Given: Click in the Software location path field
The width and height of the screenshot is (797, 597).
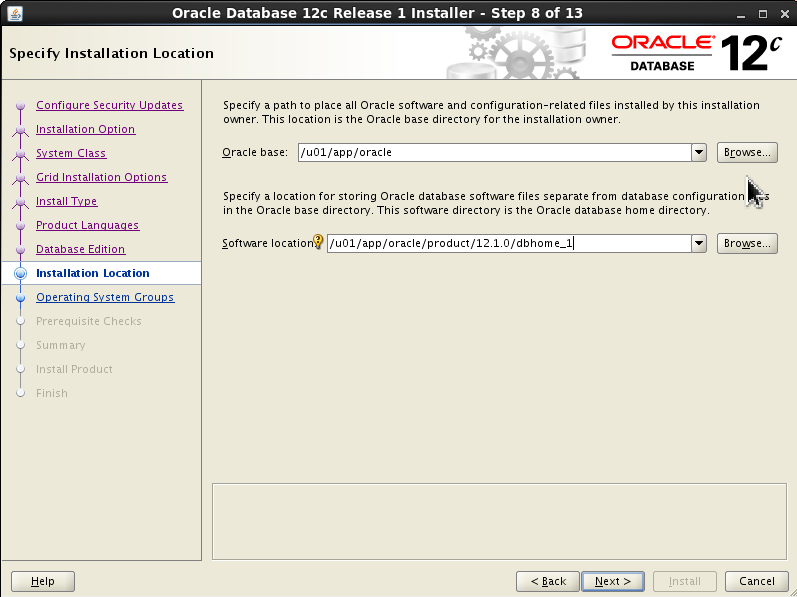Looking at the screenshot, I should [x=509, y=243].
